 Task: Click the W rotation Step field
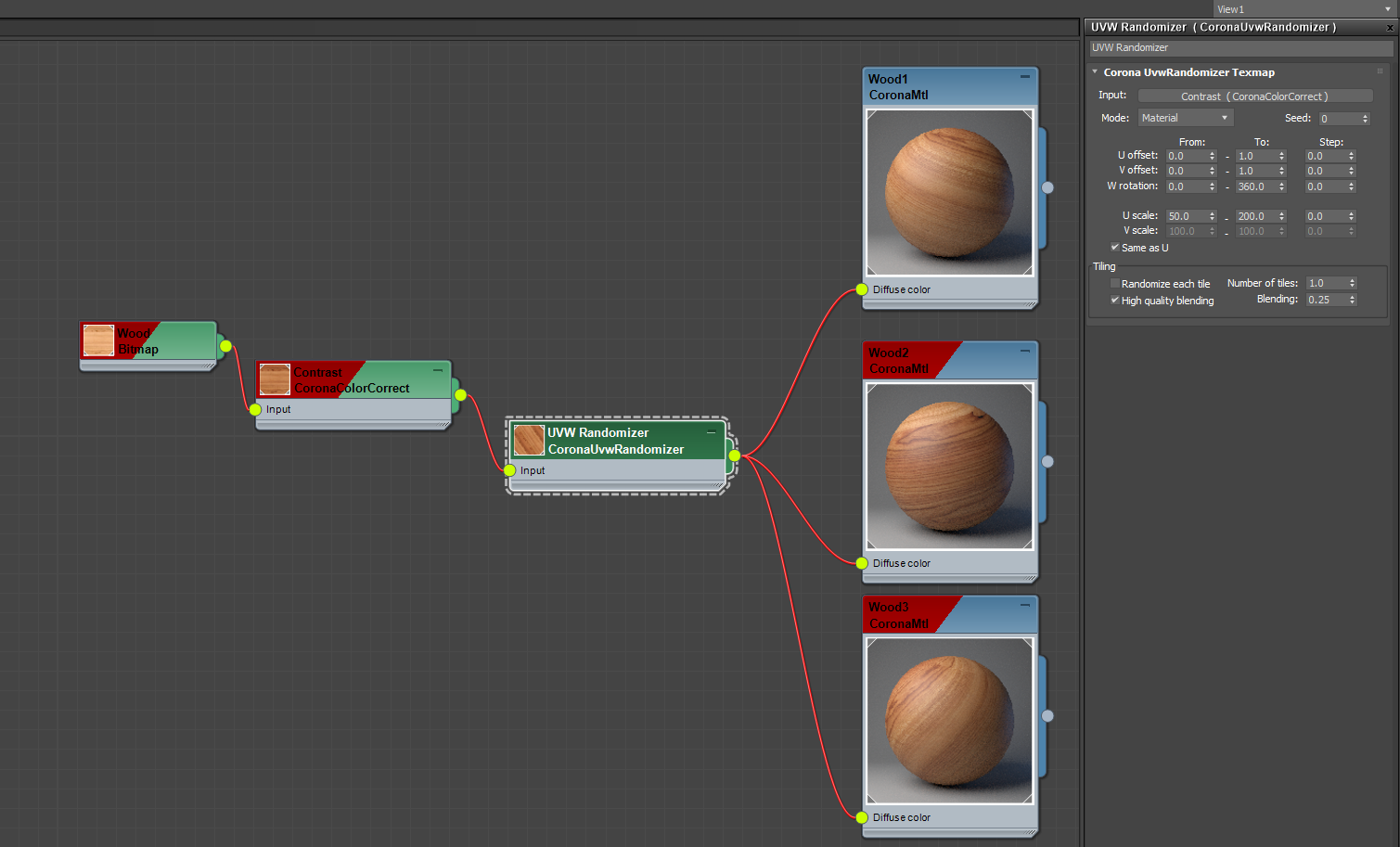point(1326,186)
